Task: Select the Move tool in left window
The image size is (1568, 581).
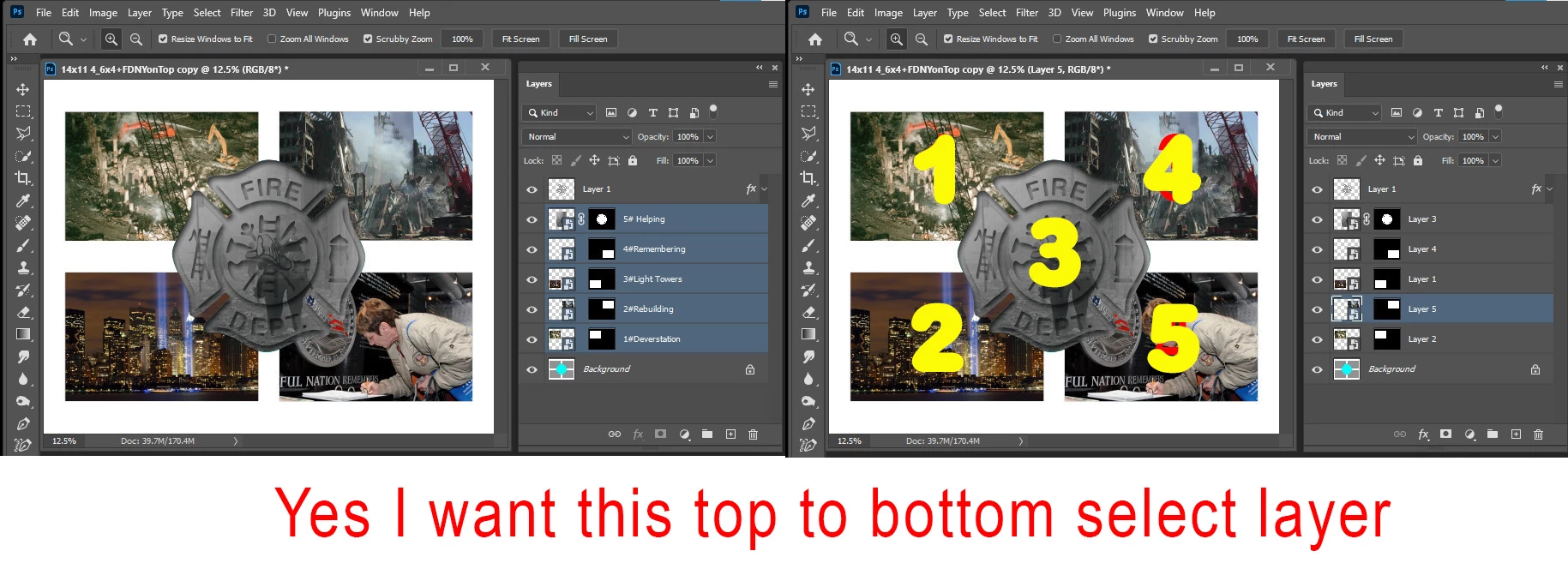Action: pos(23,89)
